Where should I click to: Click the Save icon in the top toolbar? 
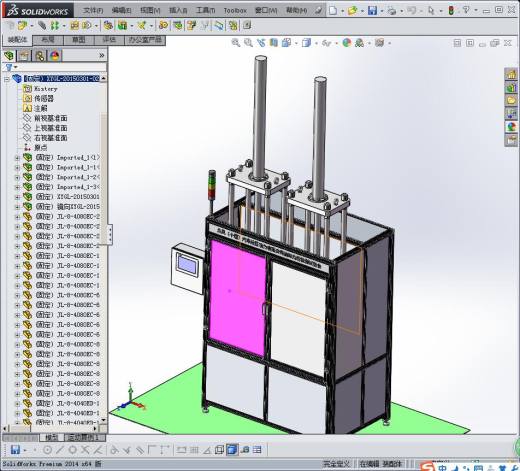pyautogui.click(x=372, y=11)
